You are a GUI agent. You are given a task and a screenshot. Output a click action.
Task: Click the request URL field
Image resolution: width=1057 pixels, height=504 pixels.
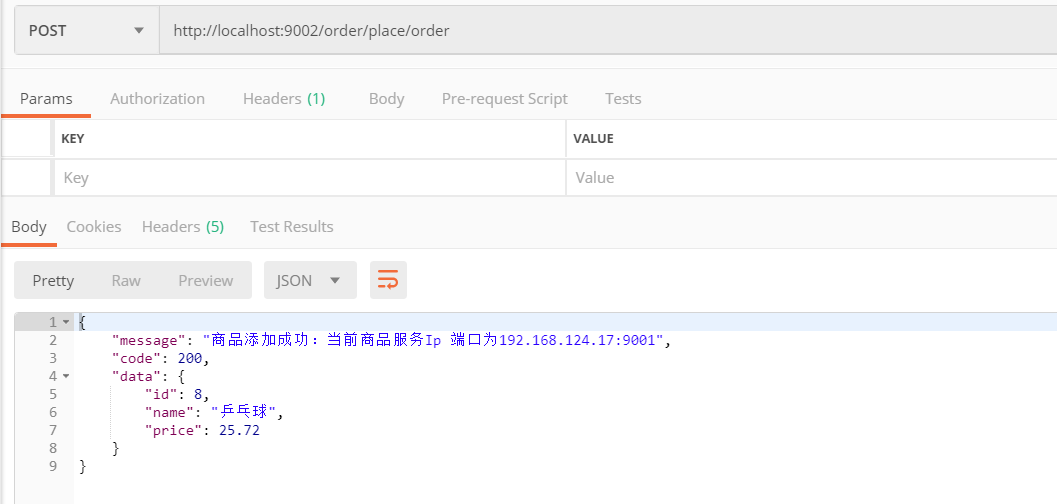coord(608,30)
